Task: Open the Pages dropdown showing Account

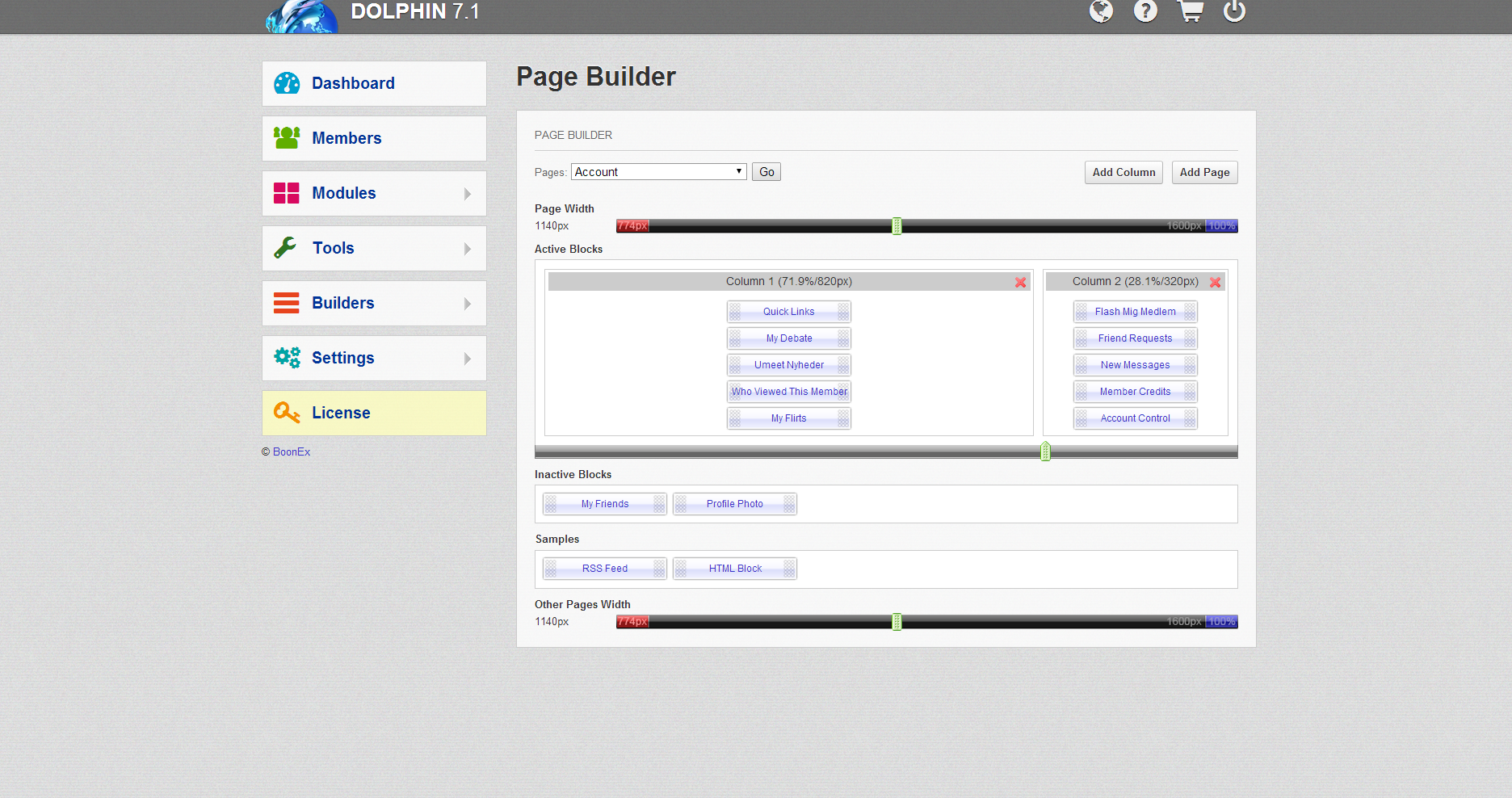Action: [x=658, y=172]
